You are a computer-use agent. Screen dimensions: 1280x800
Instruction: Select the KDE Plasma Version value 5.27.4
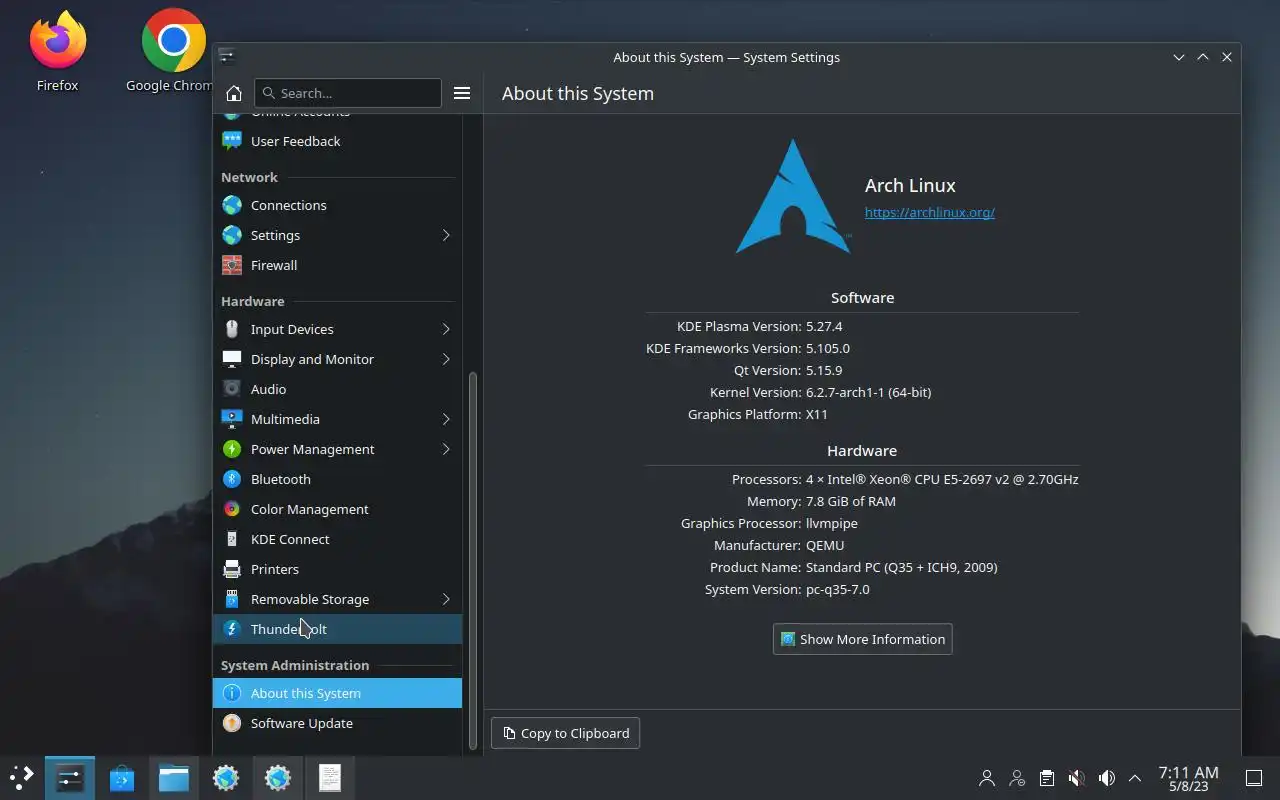click(824, 326)
